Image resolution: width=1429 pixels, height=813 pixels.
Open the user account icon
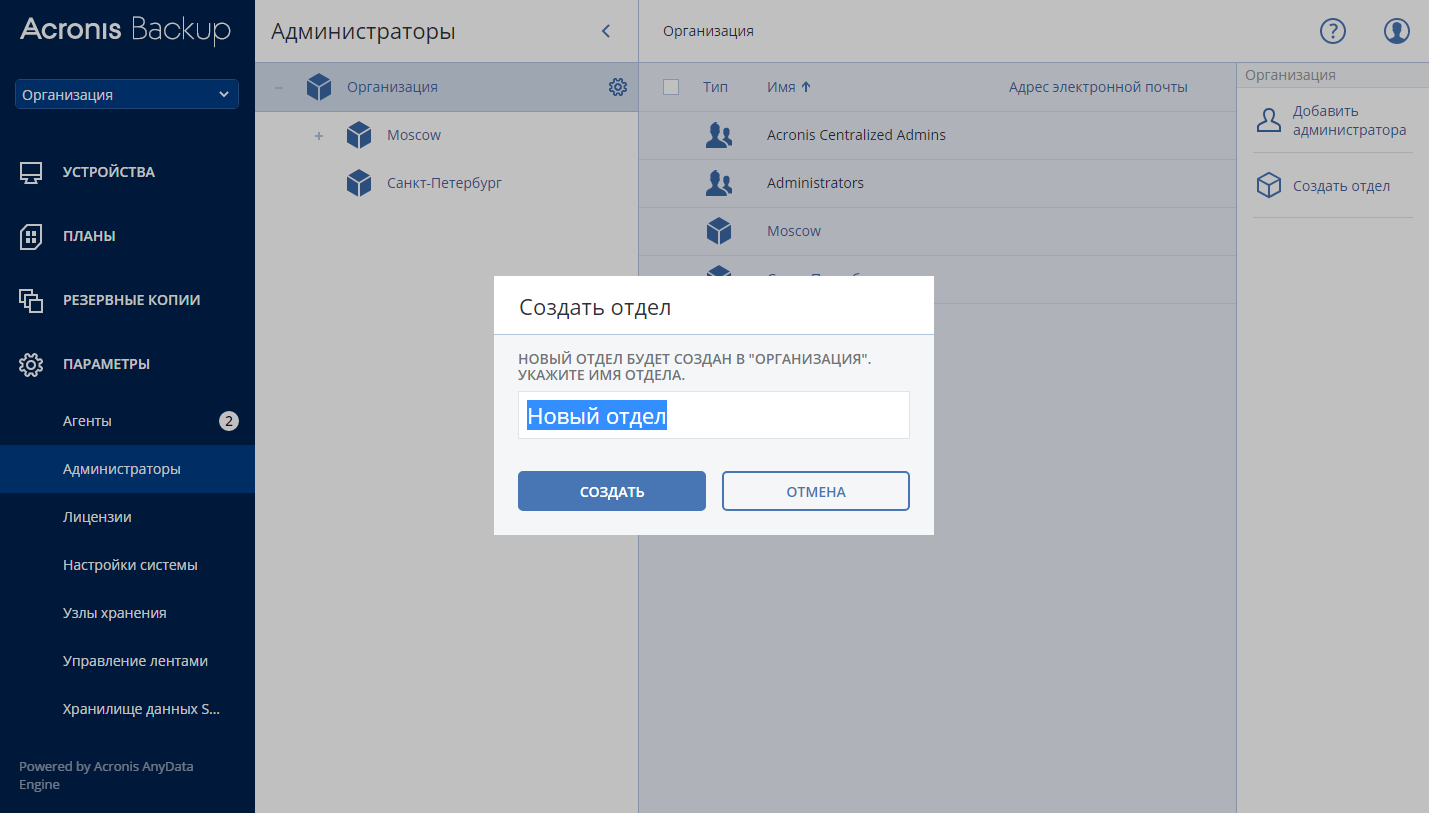pos(1396,31)
